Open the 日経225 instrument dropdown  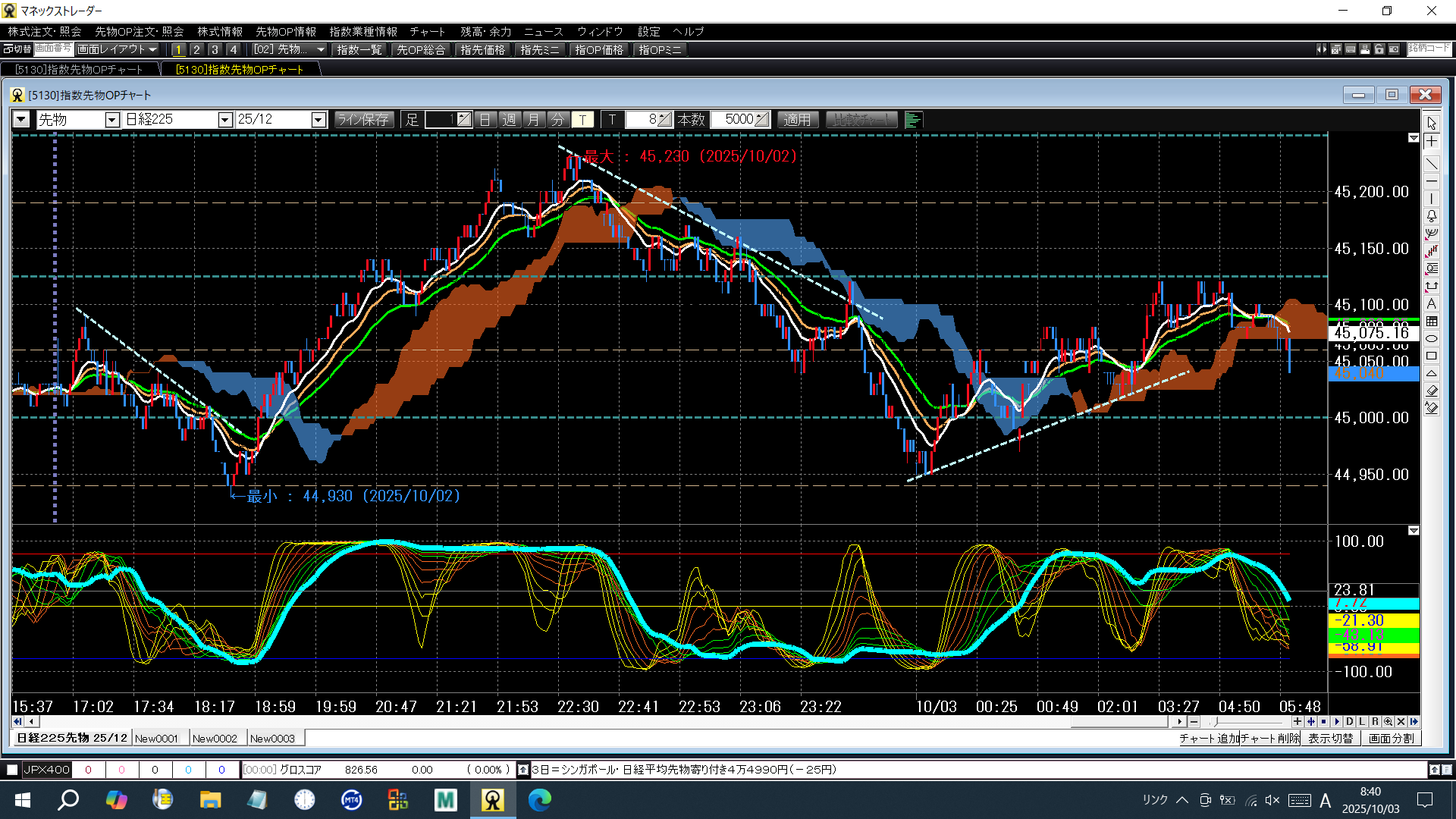[x=224, y=120]
